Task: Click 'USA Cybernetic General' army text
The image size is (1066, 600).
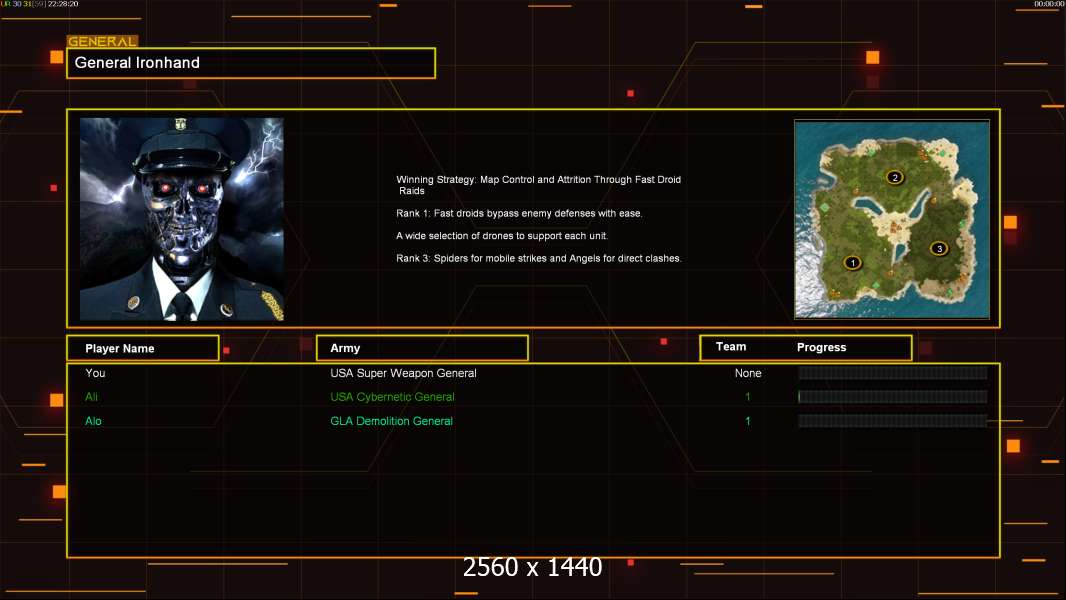Action: coord(392,397)
